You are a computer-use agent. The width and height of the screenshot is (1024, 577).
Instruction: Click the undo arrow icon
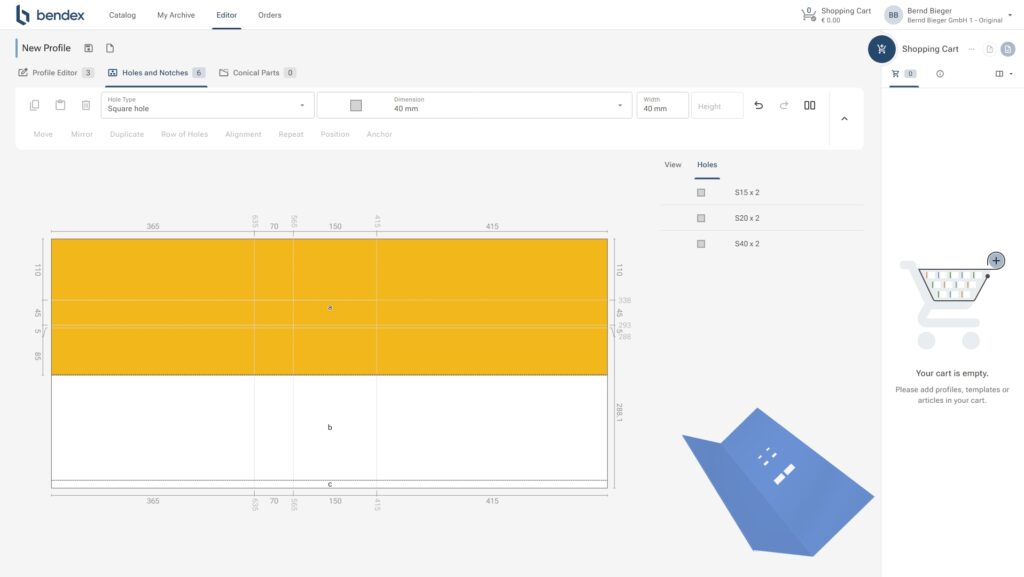(x=758, y=105)
